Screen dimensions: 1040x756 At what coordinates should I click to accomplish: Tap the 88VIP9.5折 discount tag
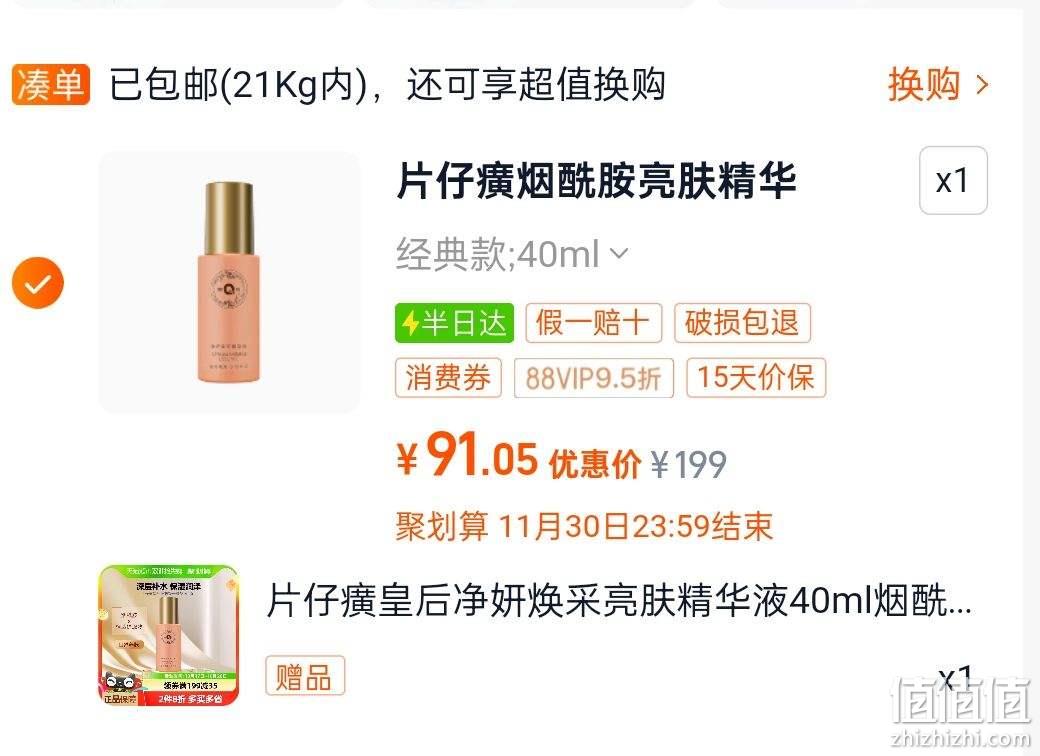point(594,378)
